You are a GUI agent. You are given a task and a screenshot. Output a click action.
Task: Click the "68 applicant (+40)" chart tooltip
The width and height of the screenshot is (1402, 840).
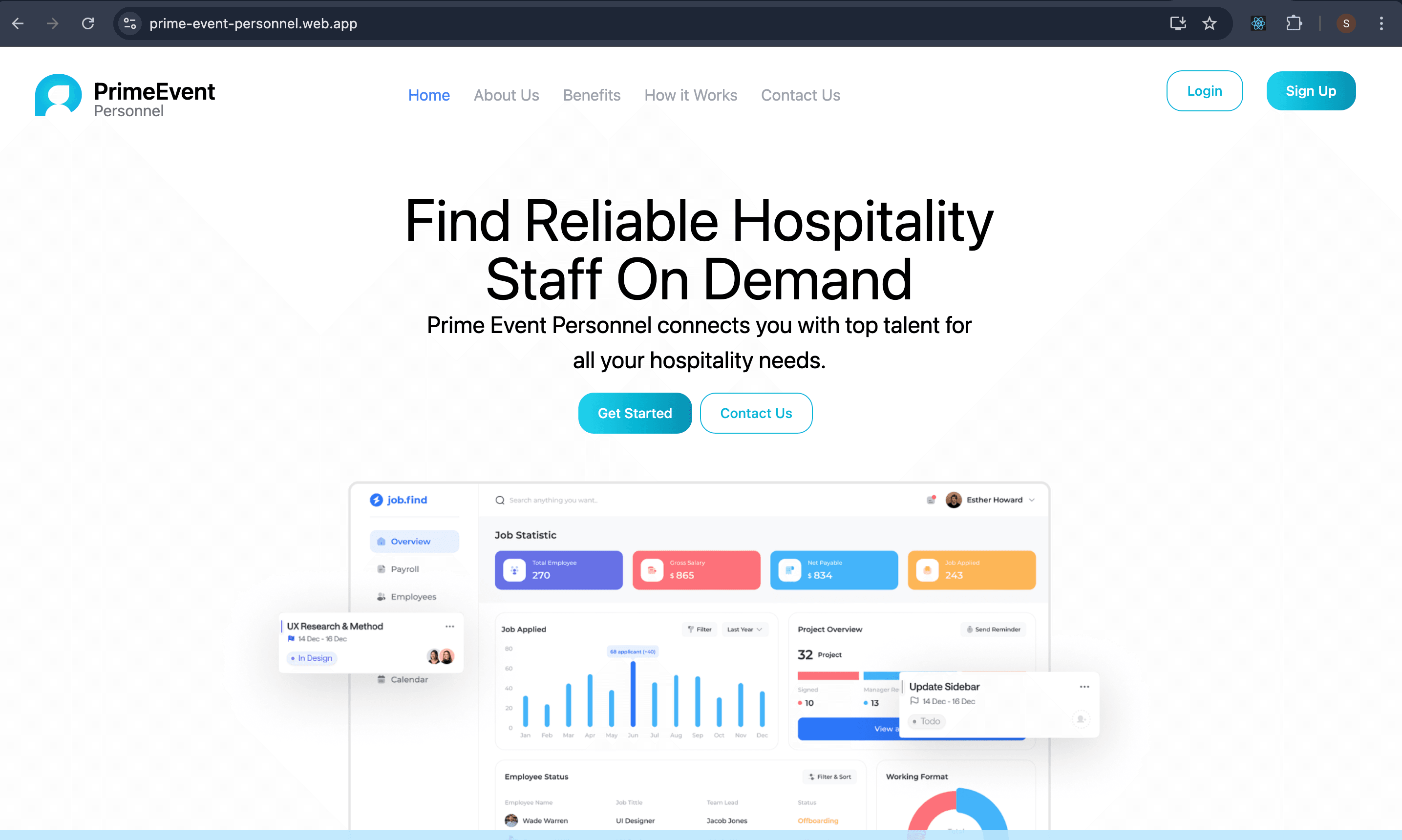click(x=633, y=651)
